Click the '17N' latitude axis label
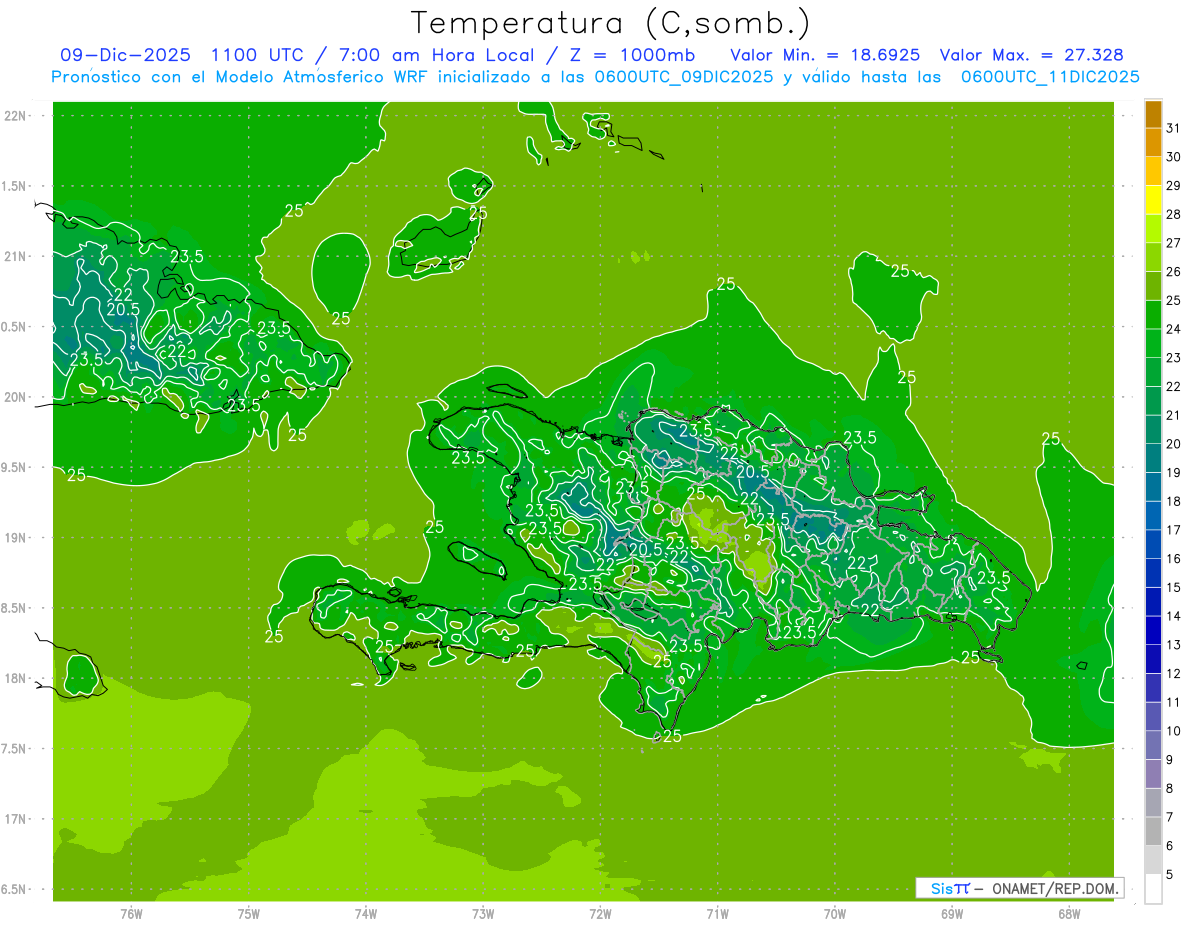Viewport: 1200px width, 927px height. [x=17, y=819]
